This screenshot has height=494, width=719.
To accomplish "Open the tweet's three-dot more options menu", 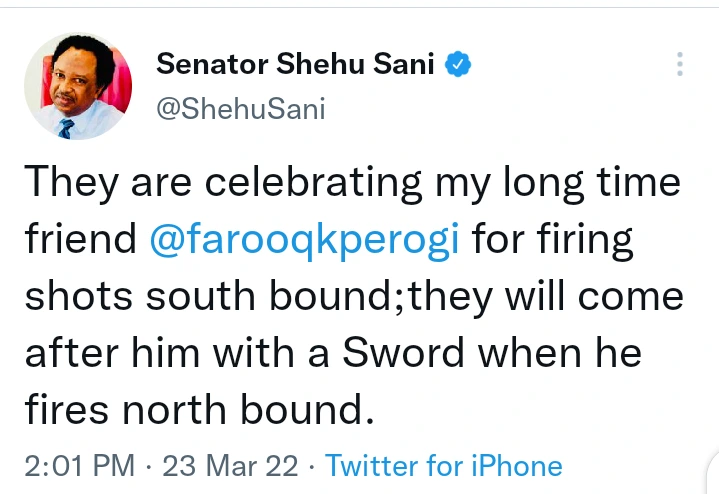I will 680,65.
